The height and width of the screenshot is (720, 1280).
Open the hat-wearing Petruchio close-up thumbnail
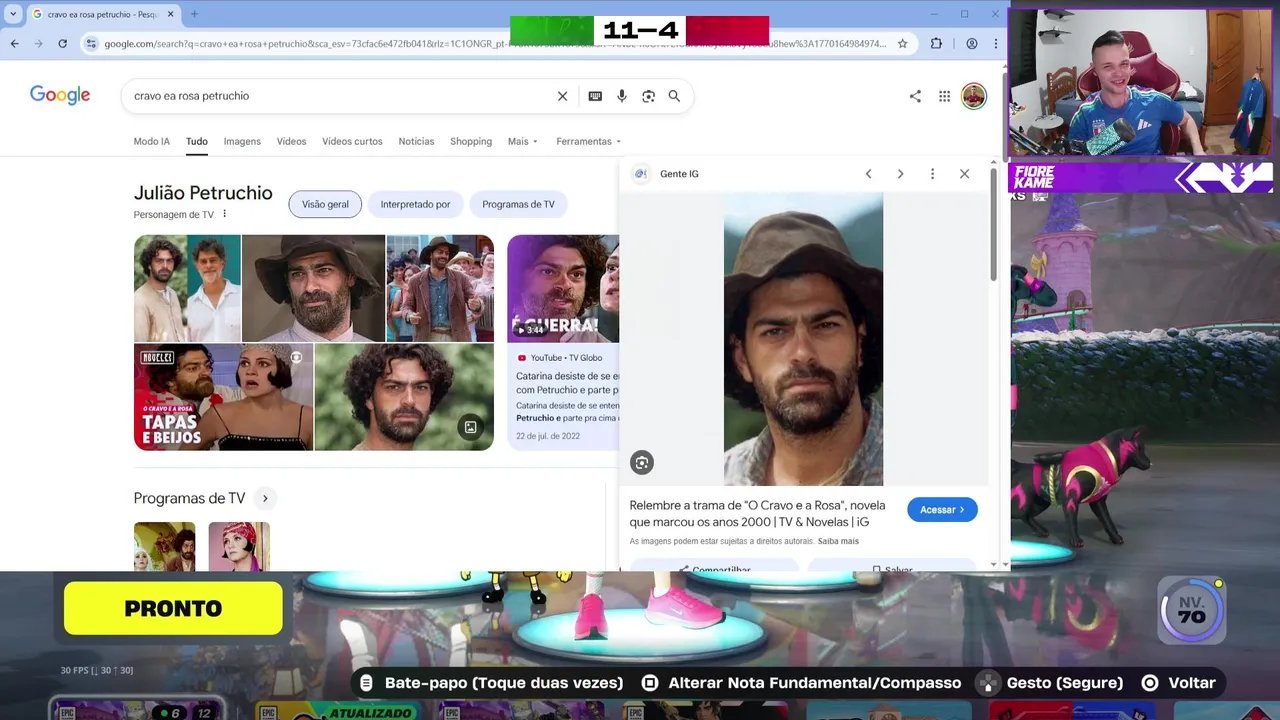[313, 288]
